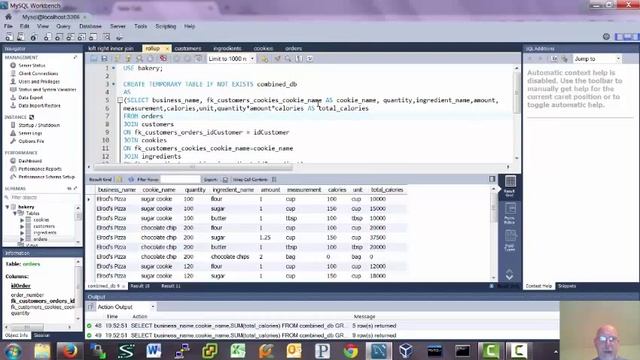Switch to the orders query tab
The image size is (640, 360).
[x=293, y=48]
